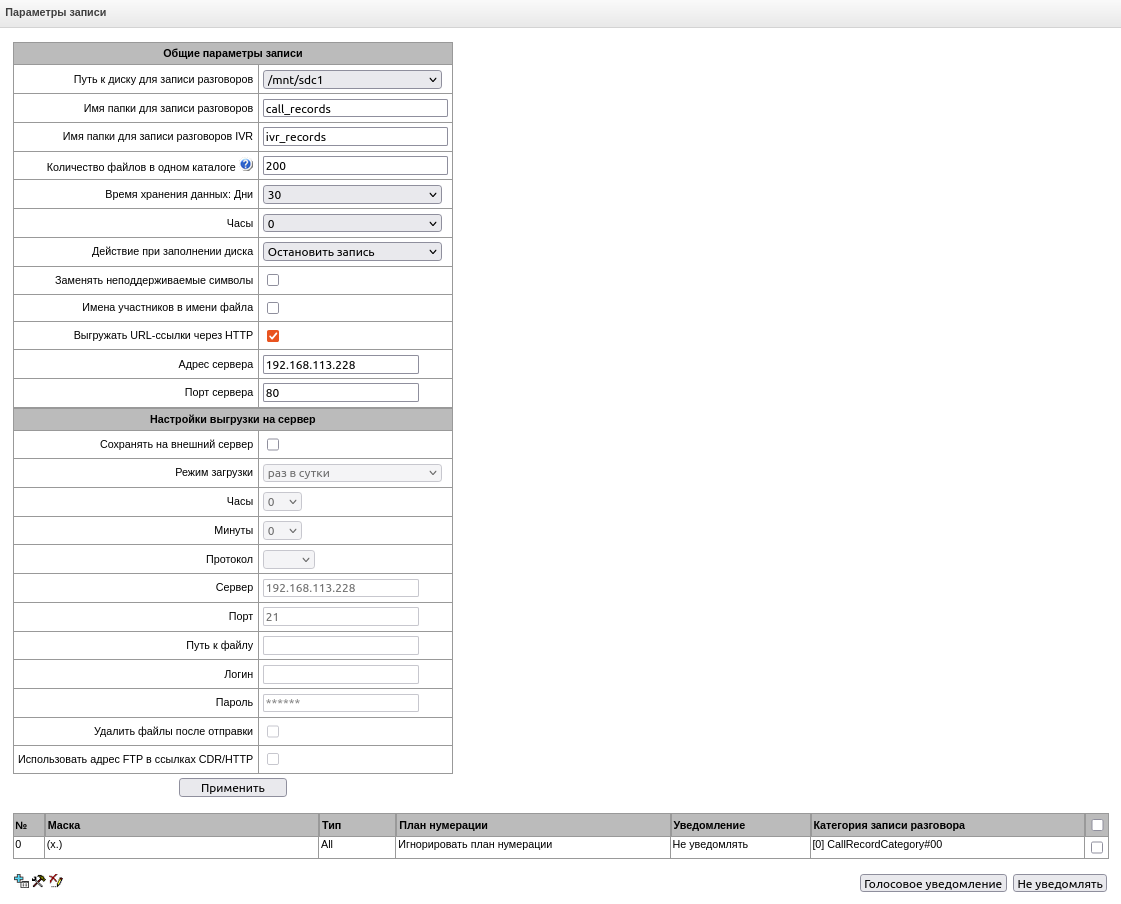Image resolution: width=1121 pixels, height=904 pixels.
Task: Open storage hours dropdown under days
Action: (x=352, y=224)
